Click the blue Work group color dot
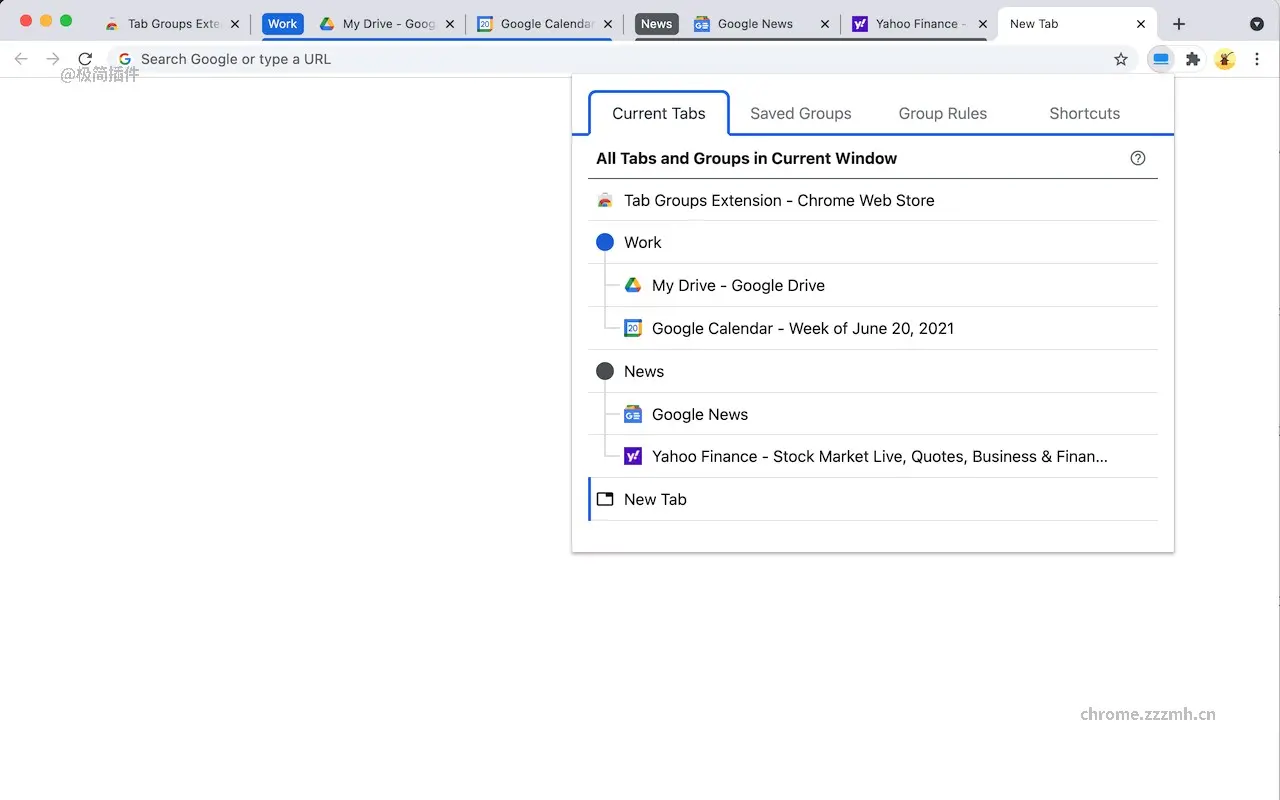The image size is (1280, 800). (x=605, y=243)
